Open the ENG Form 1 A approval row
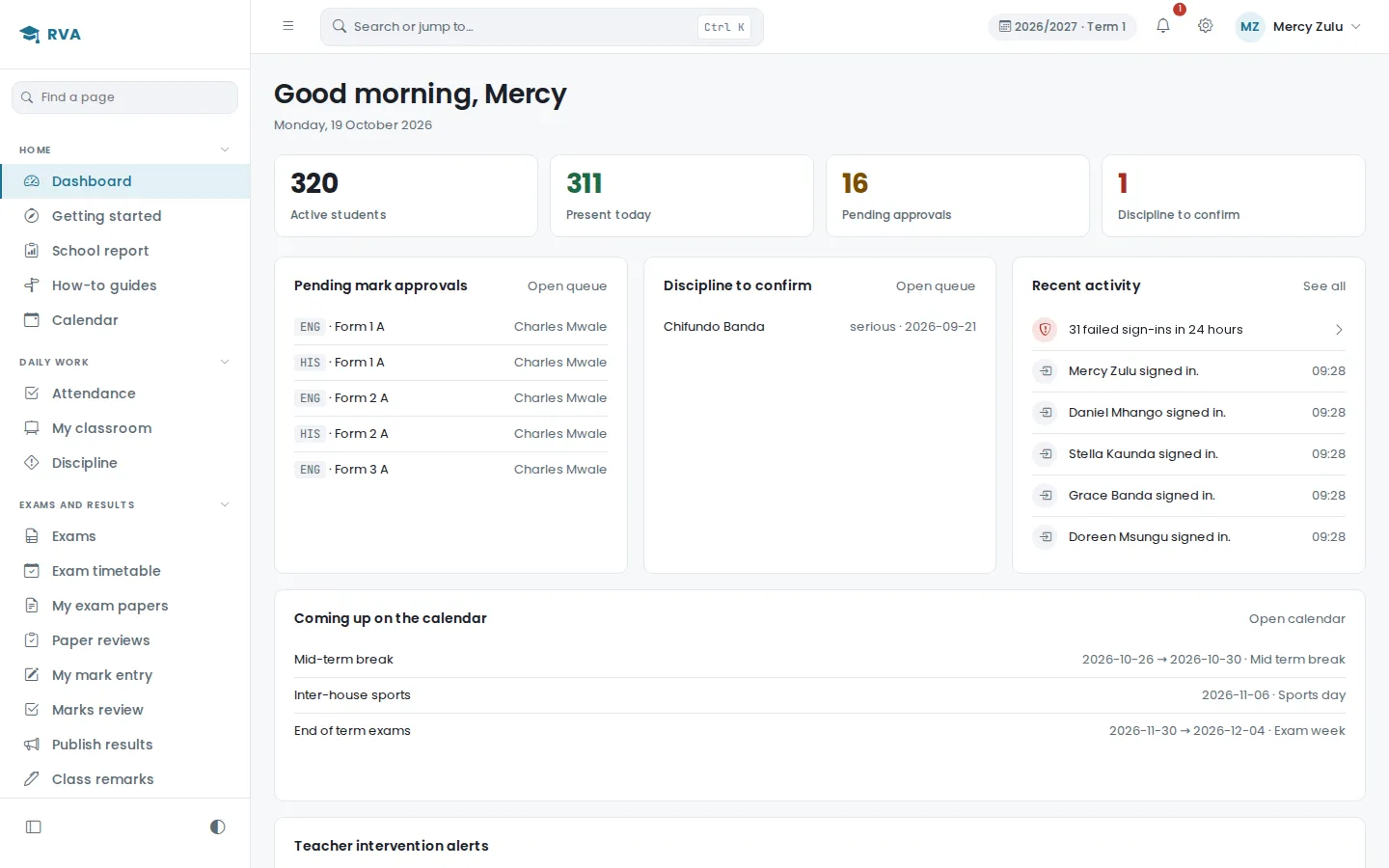 click(x=450, y=327)
